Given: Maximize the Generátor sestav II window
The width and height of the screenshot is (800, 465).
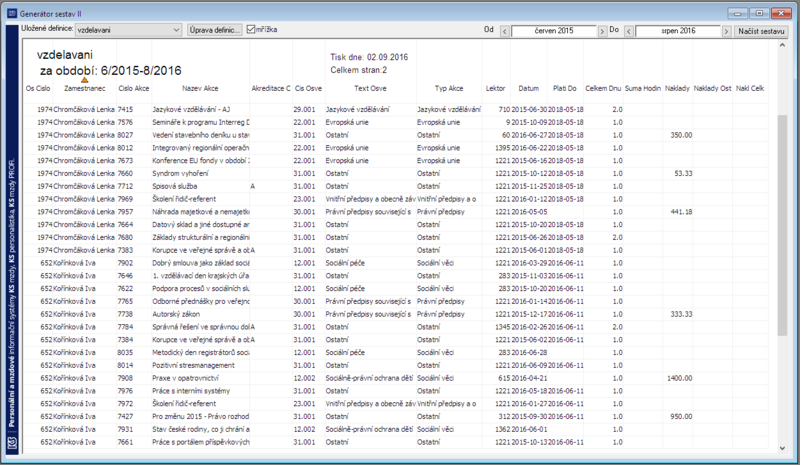Looking at the screenshot, I should [759, 13].
